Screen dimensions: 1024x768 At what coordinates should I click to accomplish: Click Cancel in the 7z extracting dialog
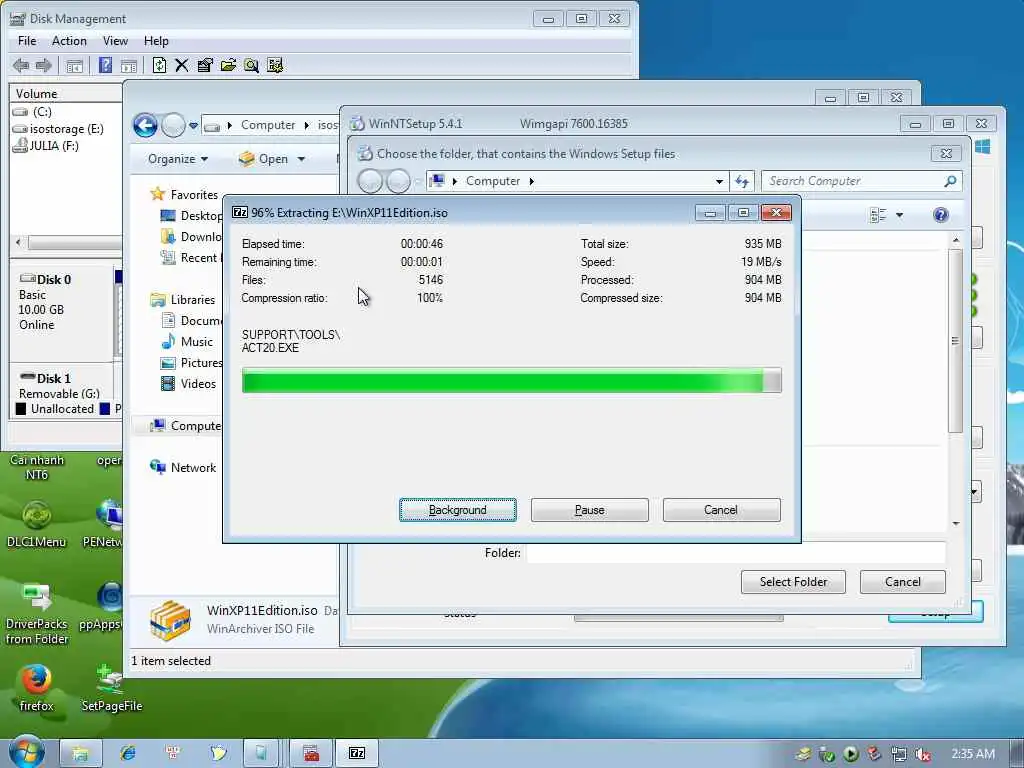click(x=721, y=509)
